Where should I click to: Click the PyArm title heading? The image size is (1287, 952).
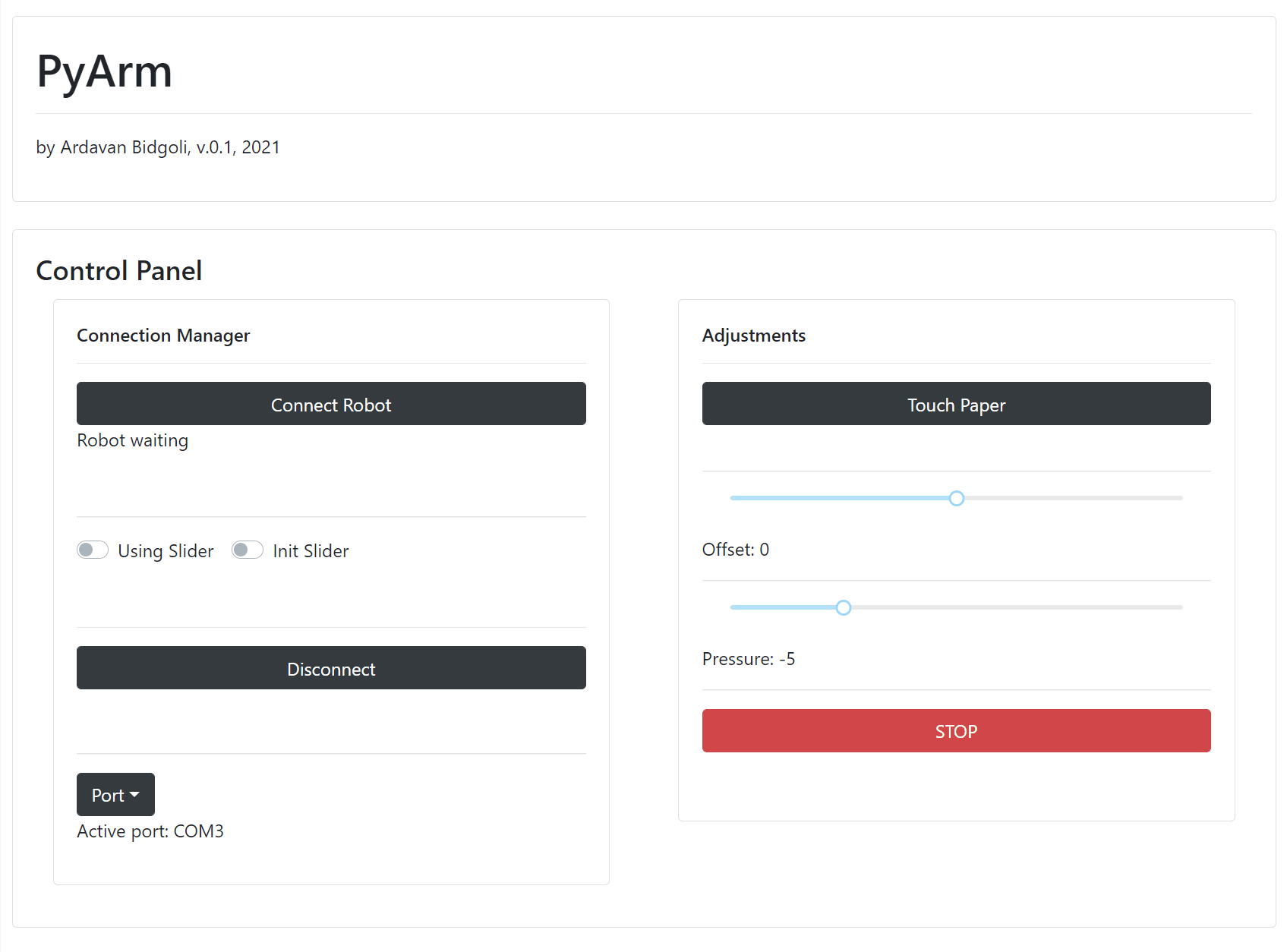point(105,72)
